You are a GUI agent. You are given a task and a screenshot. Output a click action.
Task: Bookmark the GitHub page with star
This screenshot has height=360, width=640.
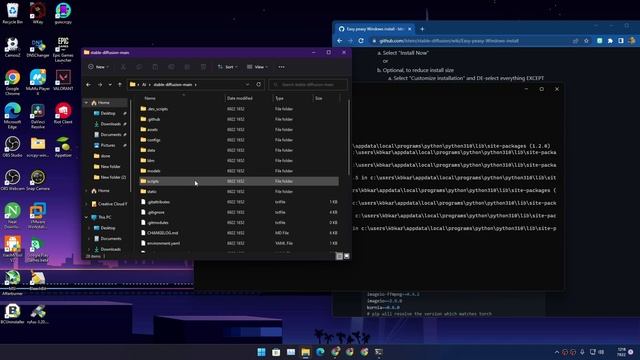[x=586, y=41]
